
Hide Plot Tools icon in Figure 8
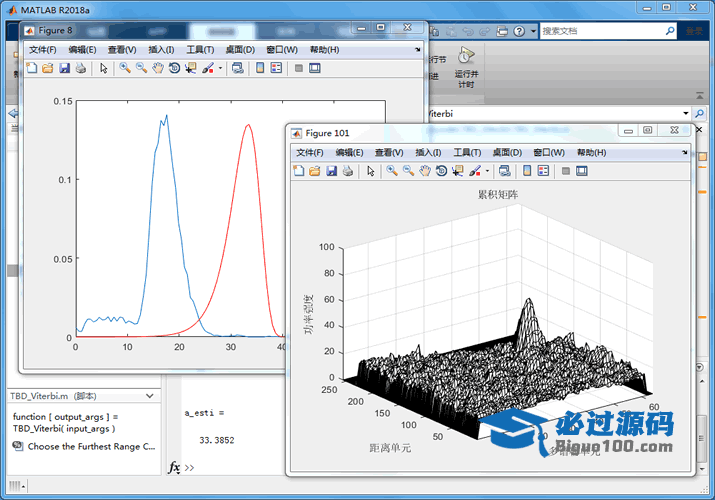point(299,68)
